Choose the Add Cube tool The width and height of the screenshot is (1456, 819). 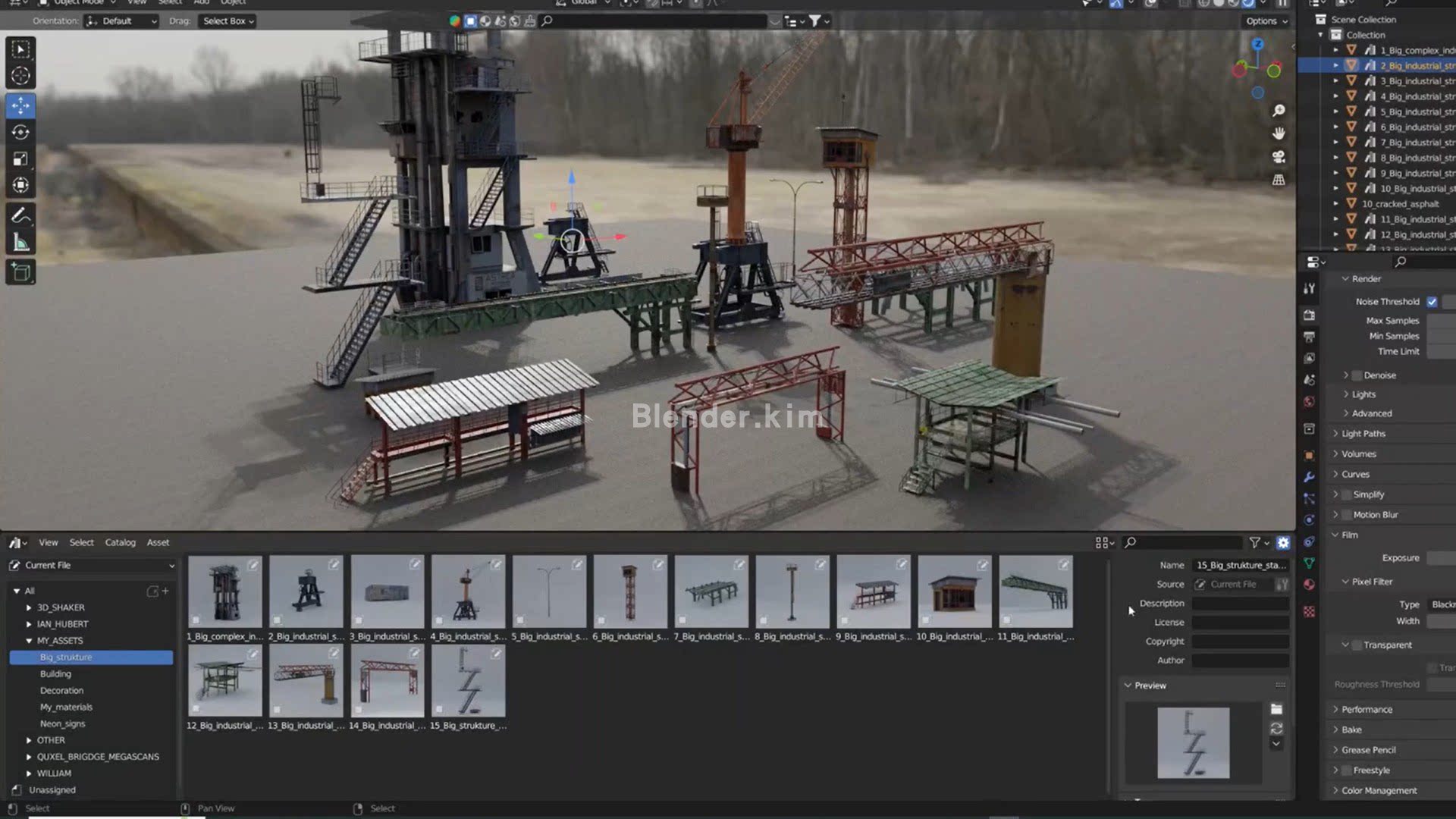(20, 272)
